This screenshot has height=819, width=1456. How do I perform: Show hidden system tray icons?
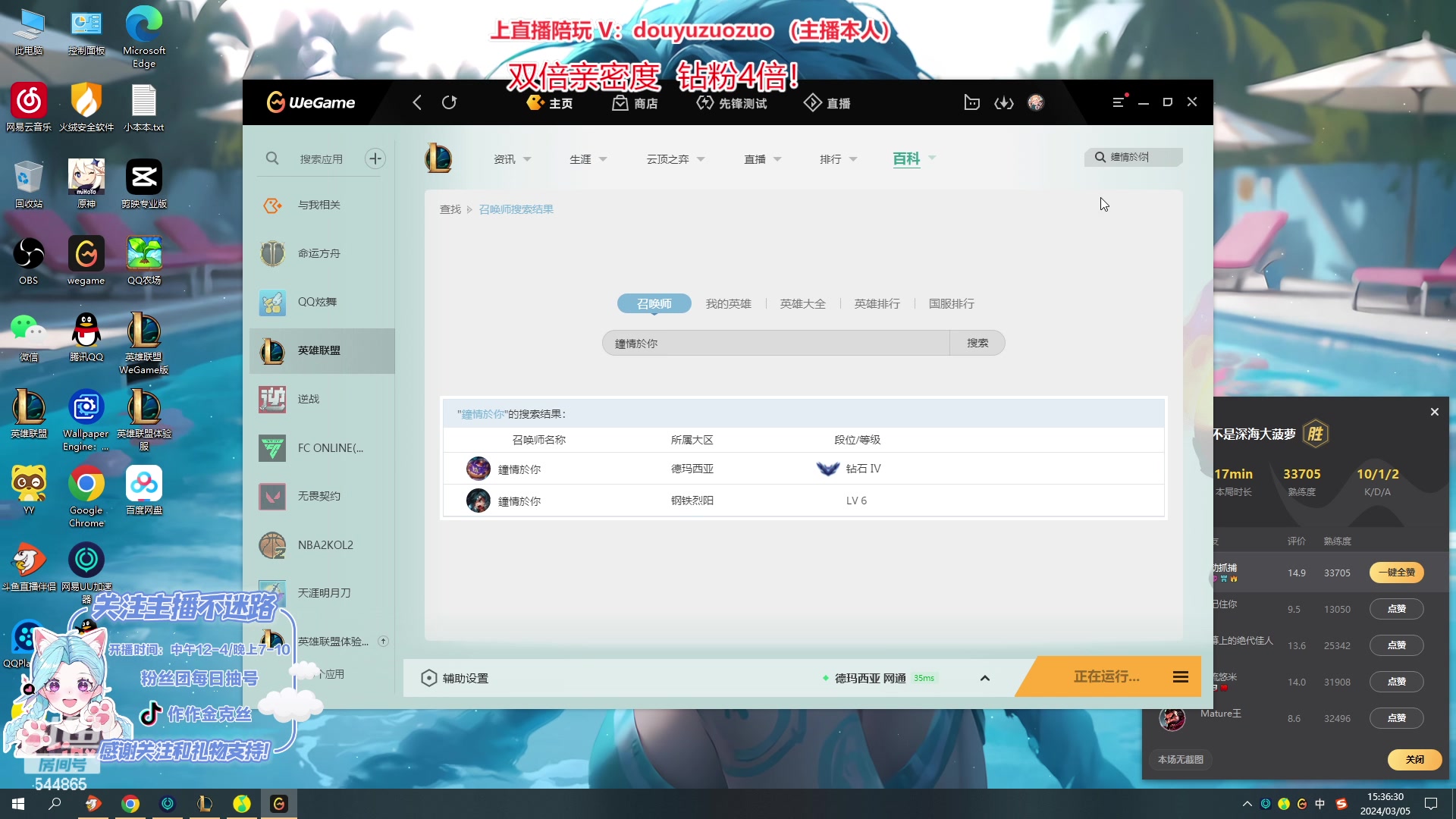coord(1247,804)
